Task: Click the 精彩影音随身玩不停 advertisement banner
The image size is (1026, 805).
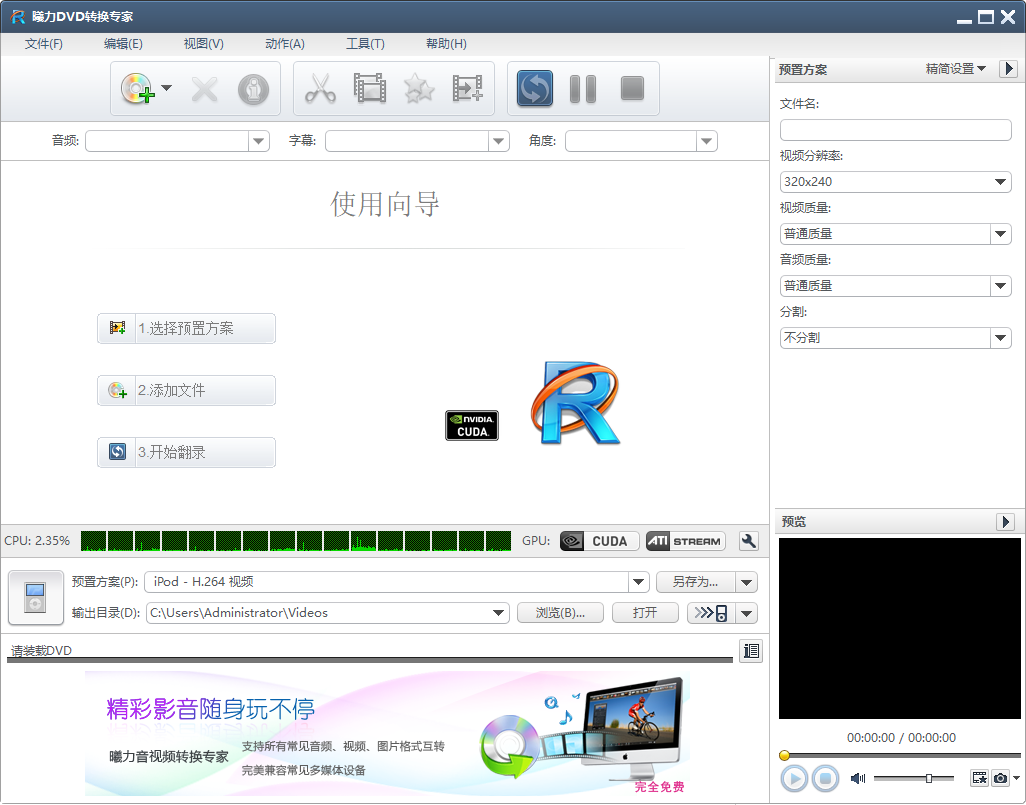Action: tap(387, 734)
